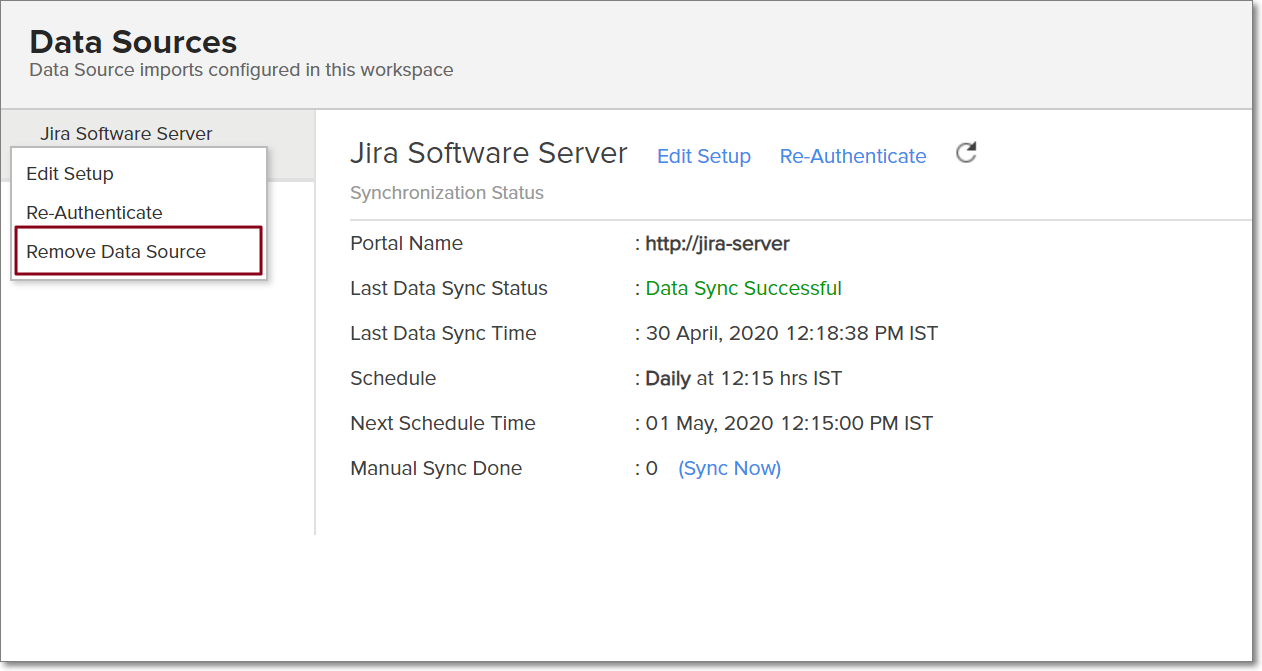Click the large Jira Software Server heading
This screenshot has height=671, width=1262.
488,154
